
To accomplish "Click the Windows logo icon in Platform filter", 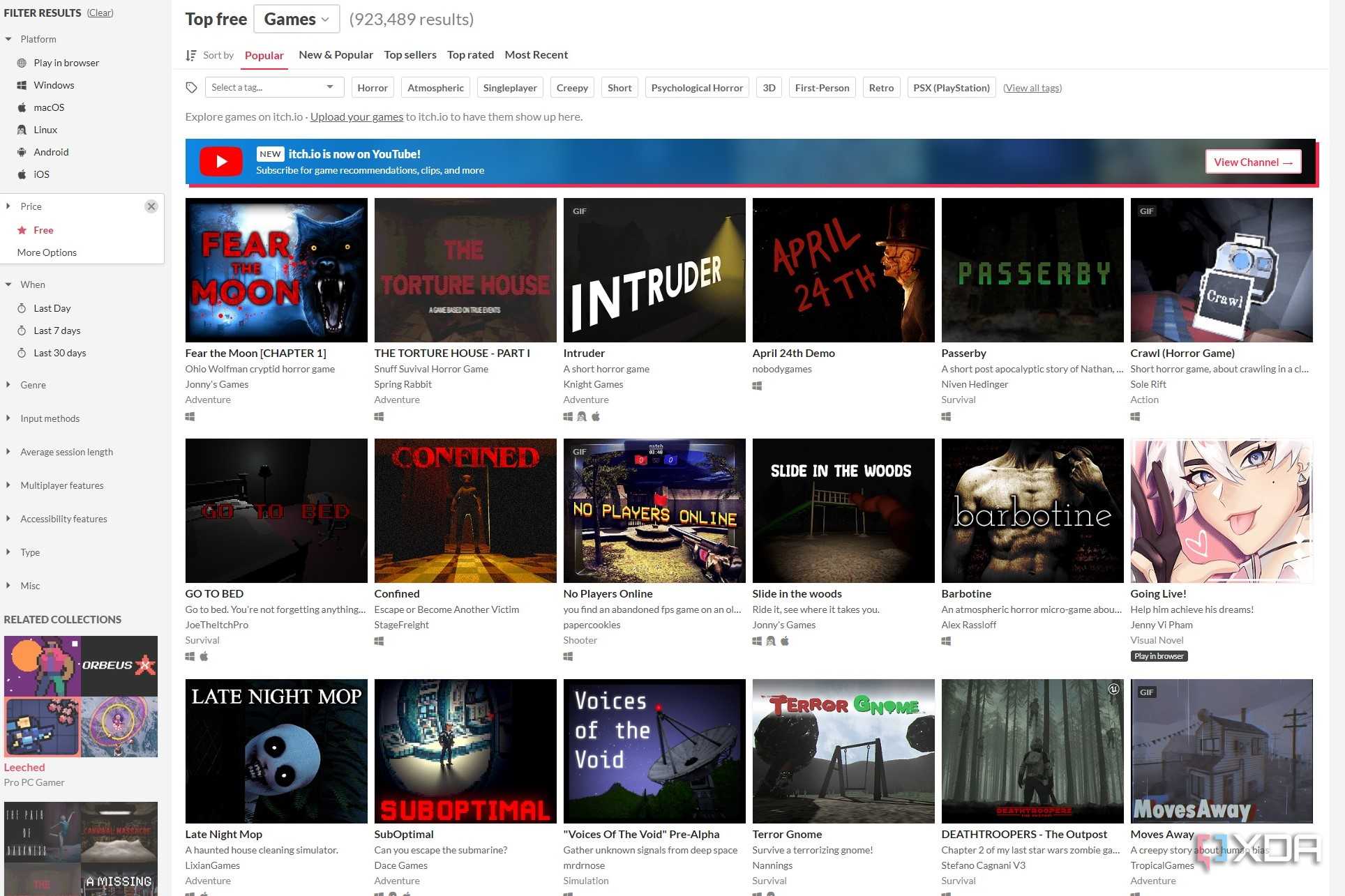I will click(x=22, y=85).
